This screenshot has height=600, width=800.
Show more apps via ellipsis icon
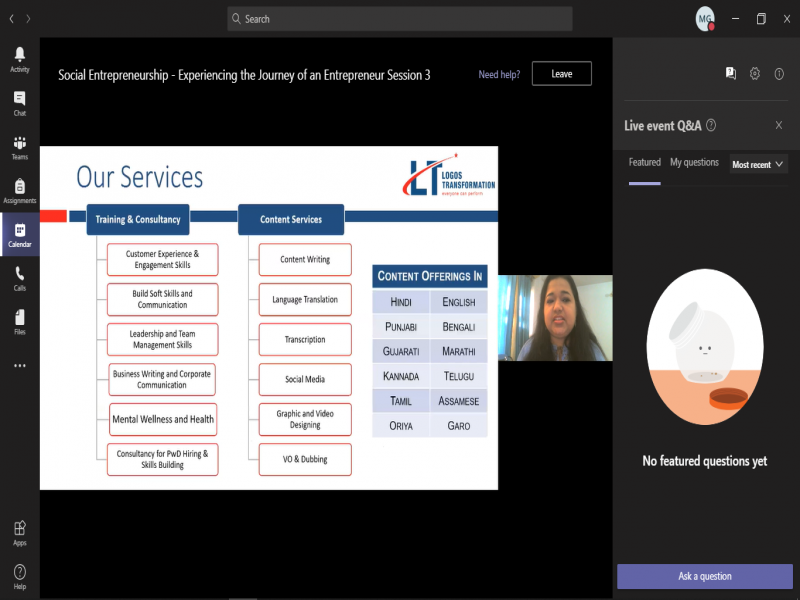click(x=19, y=366)
